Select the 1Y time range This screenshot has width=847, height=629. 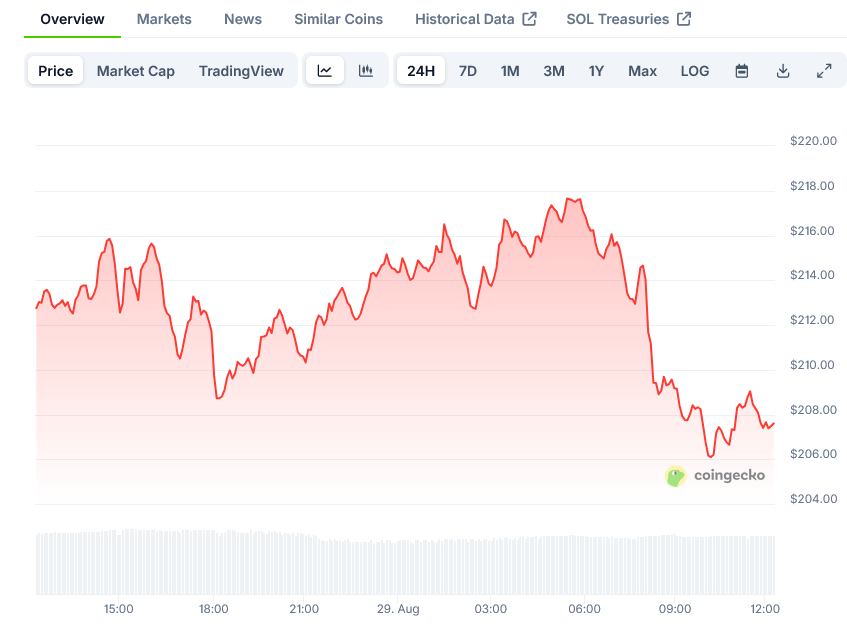[x=596, y=71]
